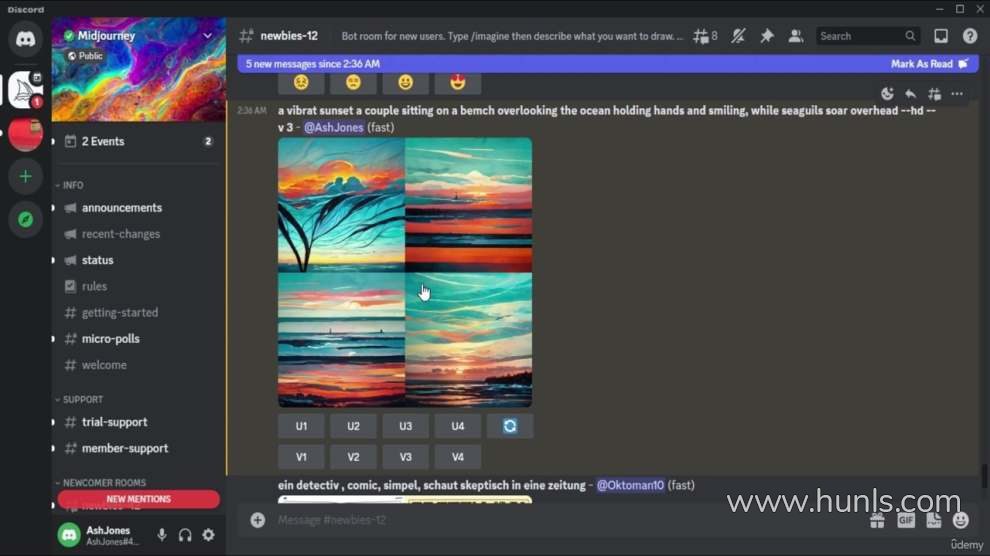Viewport: 990px width, 556px height.
Task: Open User Settings gear icon
Action: click(x=208, y=535)
